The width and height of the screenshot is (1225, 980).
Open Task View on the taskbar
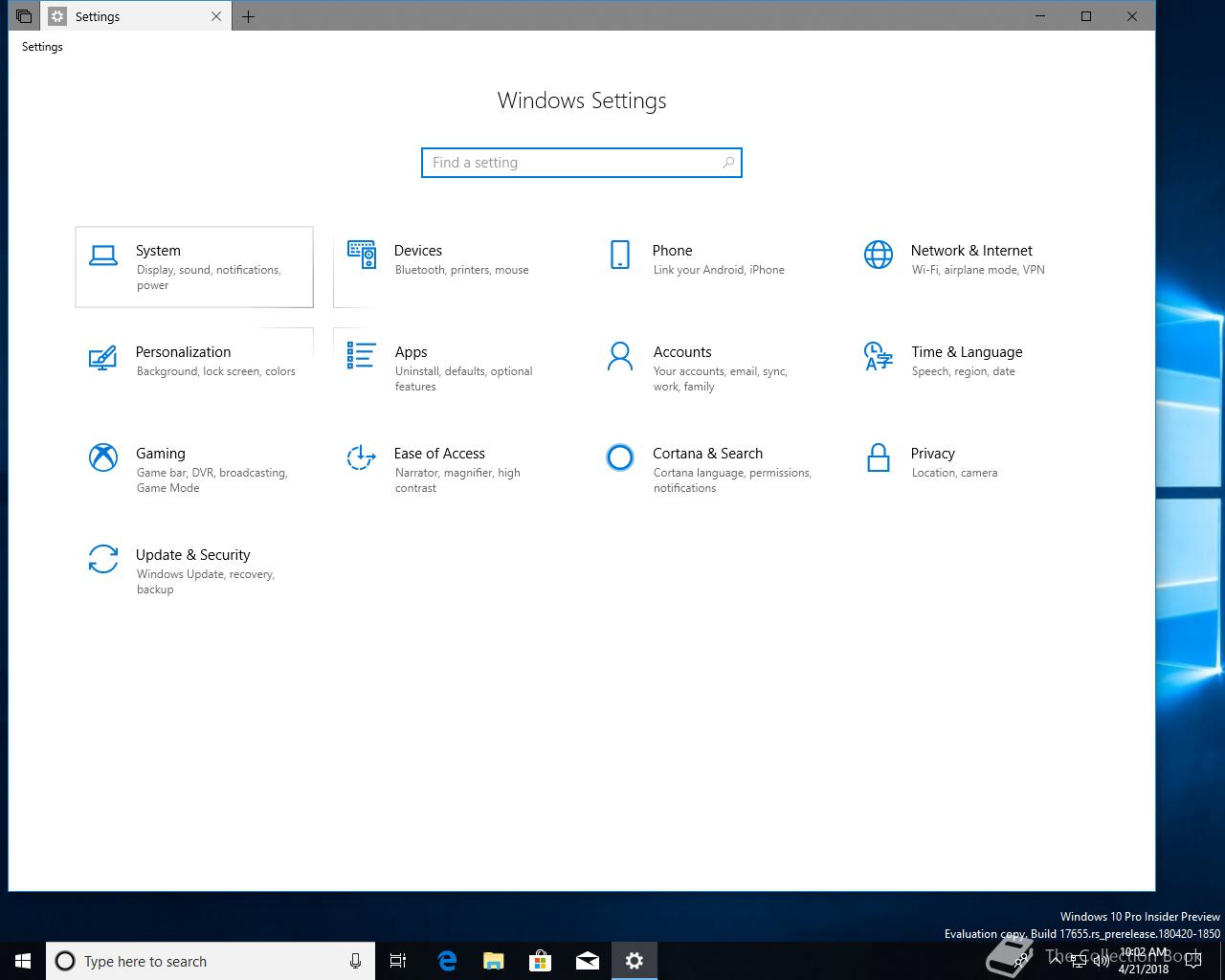[x=398, y=961]
